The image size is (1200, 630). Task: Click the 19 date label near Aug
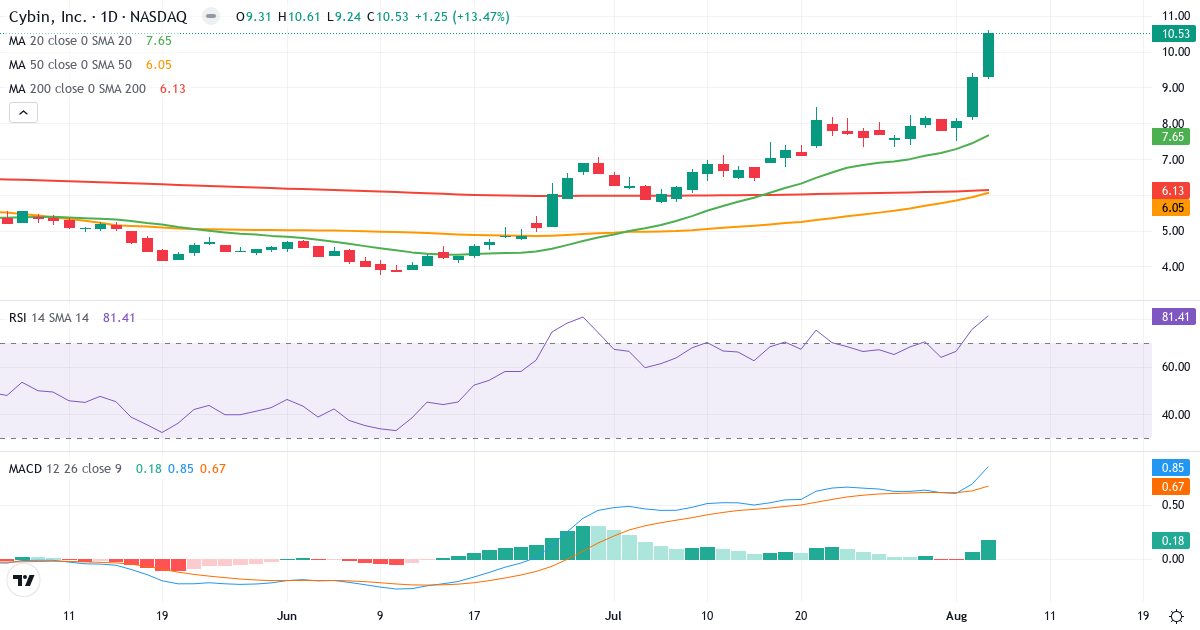1143,616
